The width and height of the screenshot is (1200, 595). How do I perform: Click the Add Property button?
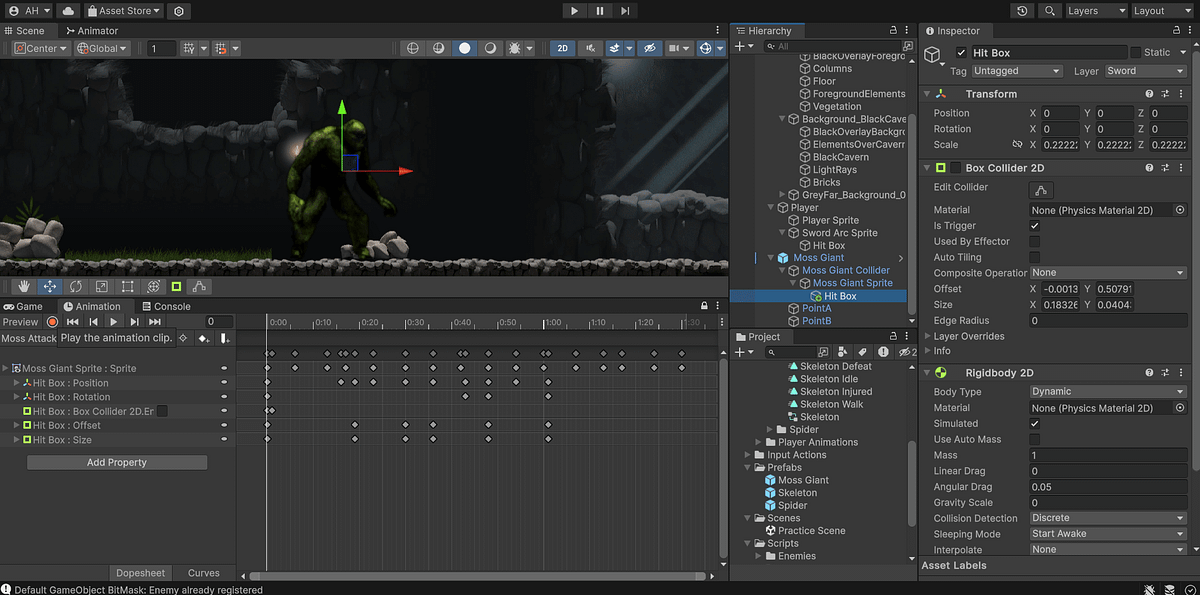[116, 462]
